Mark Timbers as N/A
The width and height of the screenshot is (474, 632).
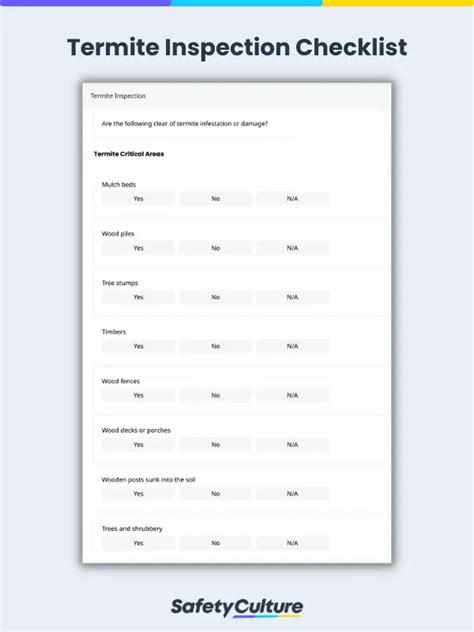point(293,346)
